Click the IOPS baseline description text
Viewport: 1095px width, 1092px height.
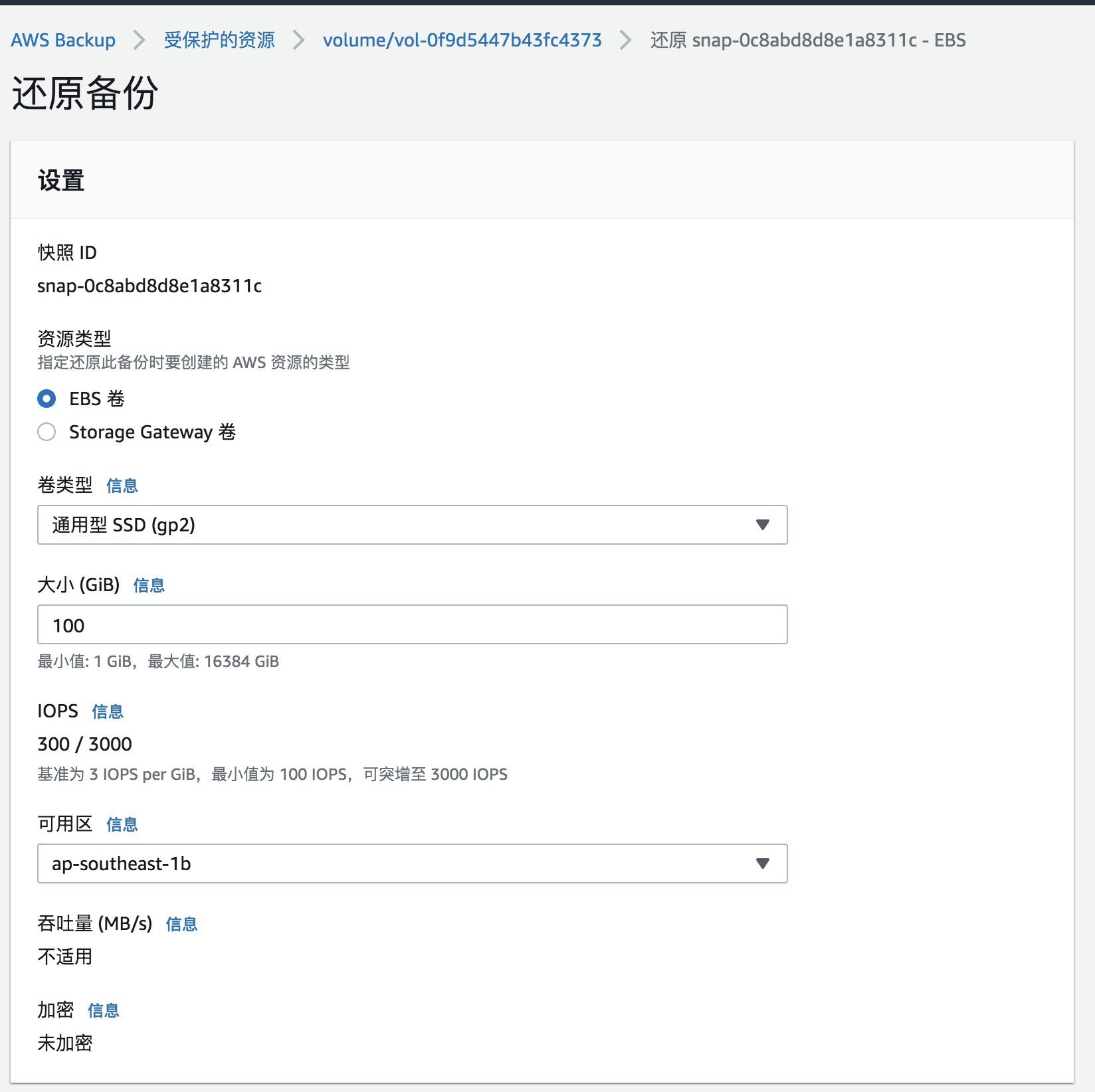pyautogui.click(x=272, y=774)
